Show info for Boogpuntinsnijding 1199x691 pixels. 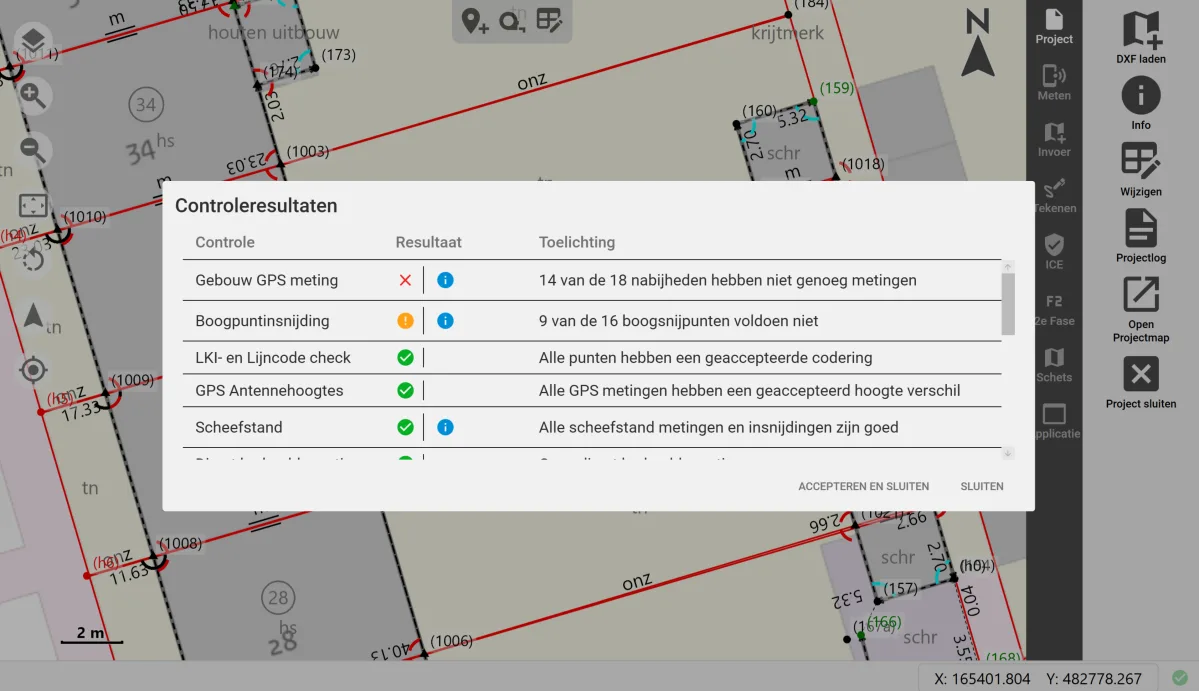(x=445, y=320)
